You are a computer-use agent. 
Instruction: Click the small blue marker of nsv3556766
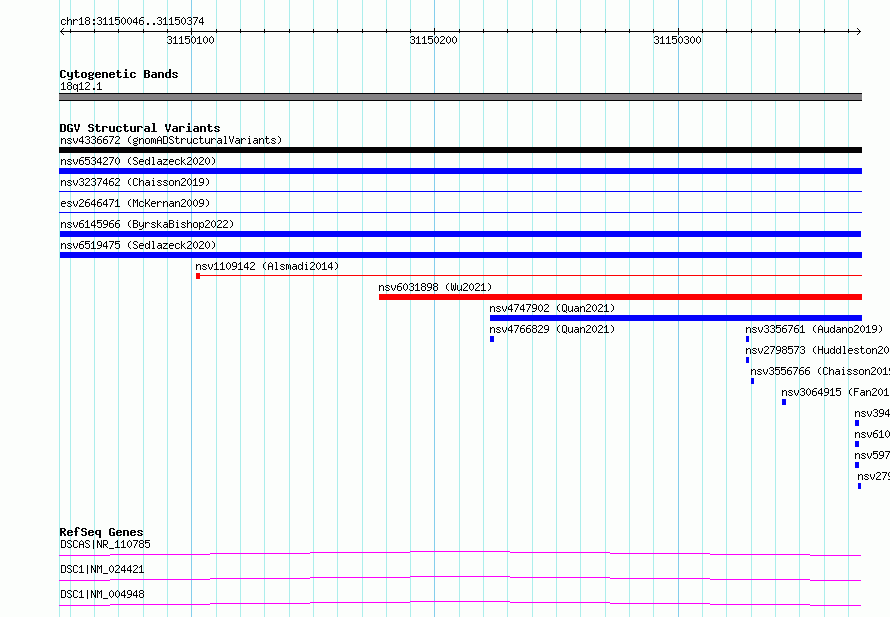753,381
